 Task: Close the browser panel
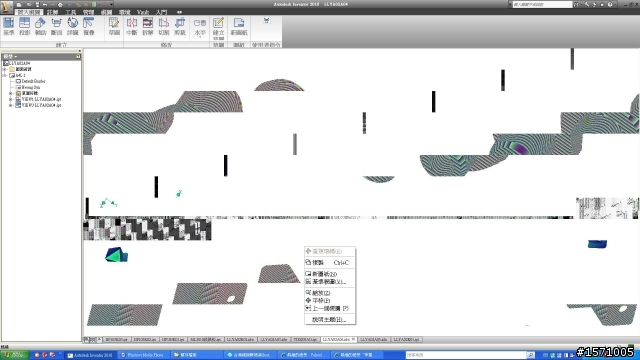pyautogui.click(x=80, y=51)
